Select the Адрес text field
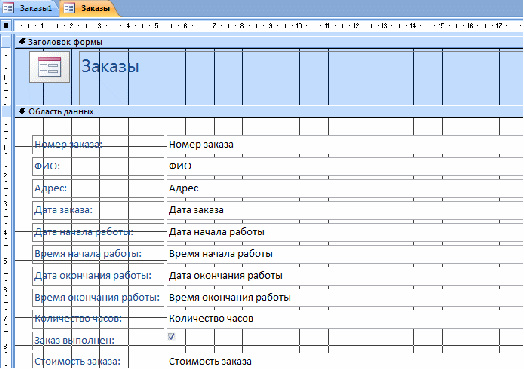524x369 pixels. click(x=345, y=188)
